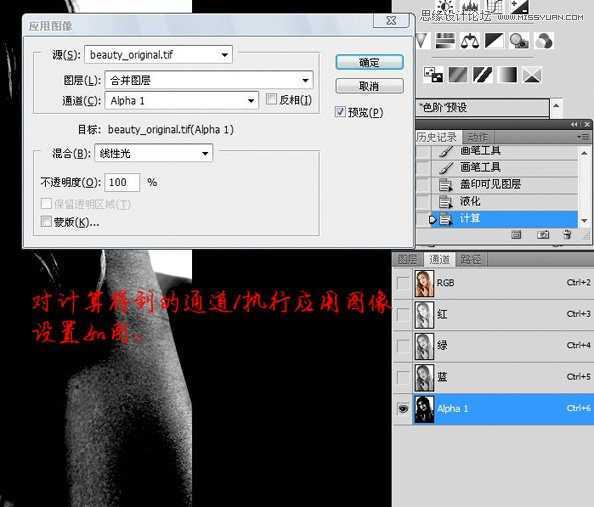Select the 液化 history state

click(x=504, y=202)
